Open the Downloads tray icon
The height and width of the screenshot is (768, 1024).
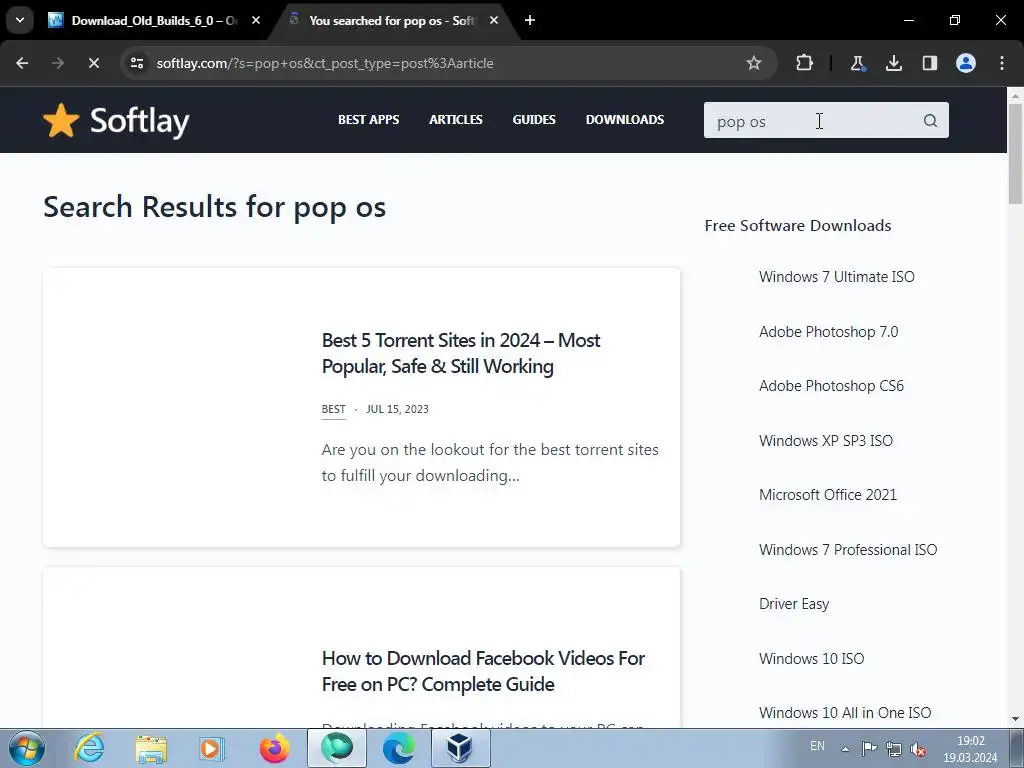[x=893, y=63]
